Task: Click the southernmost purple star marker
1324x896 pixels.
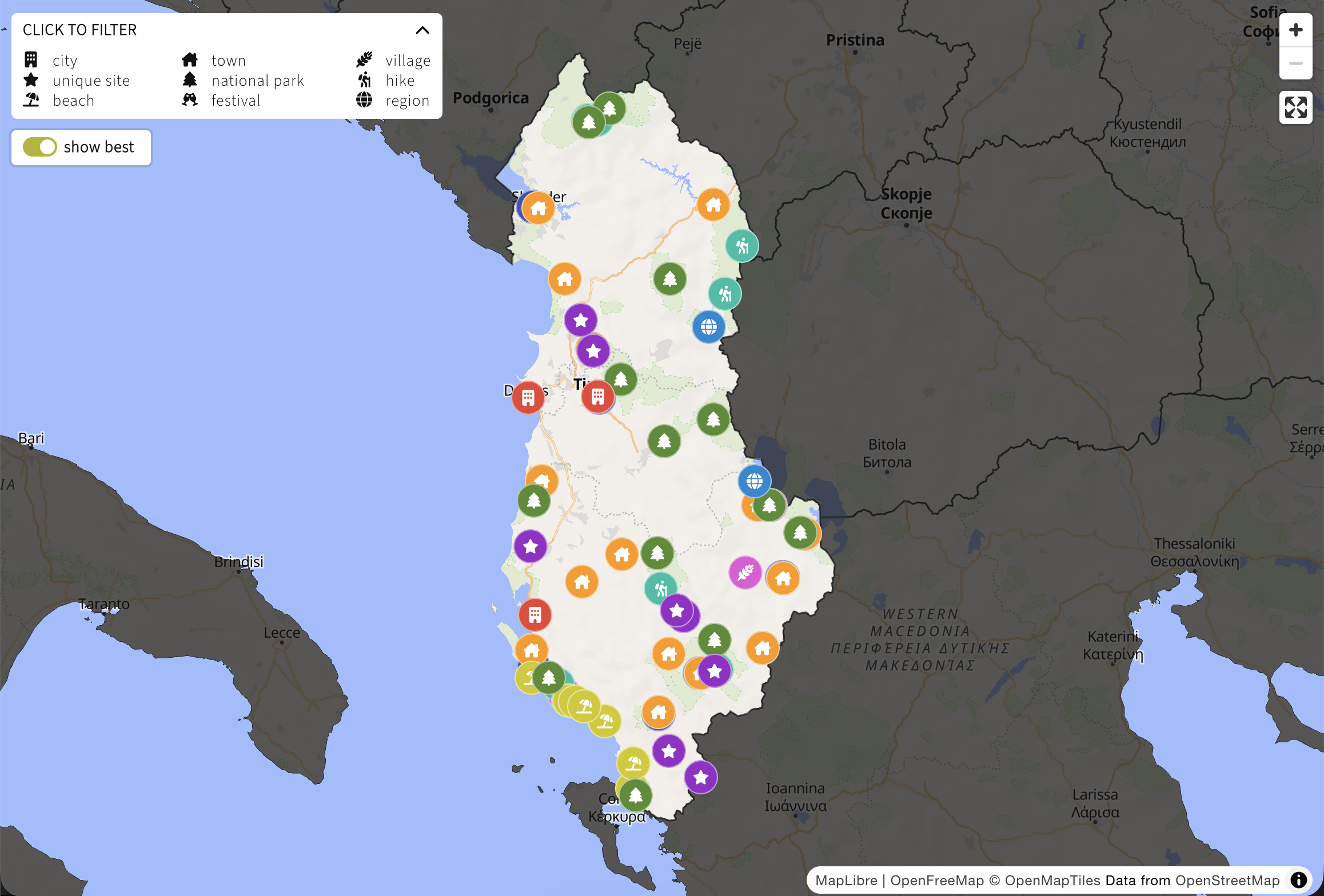Action: [701, 777]
